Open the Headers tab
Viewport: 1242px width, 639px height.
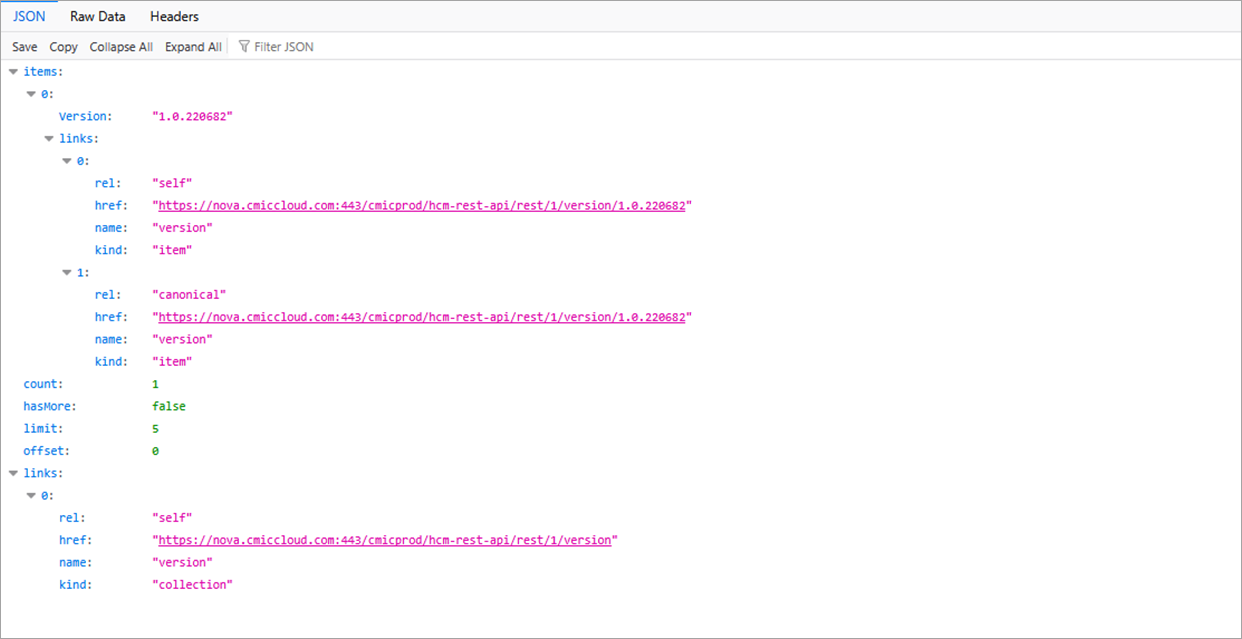click(173, 16)
